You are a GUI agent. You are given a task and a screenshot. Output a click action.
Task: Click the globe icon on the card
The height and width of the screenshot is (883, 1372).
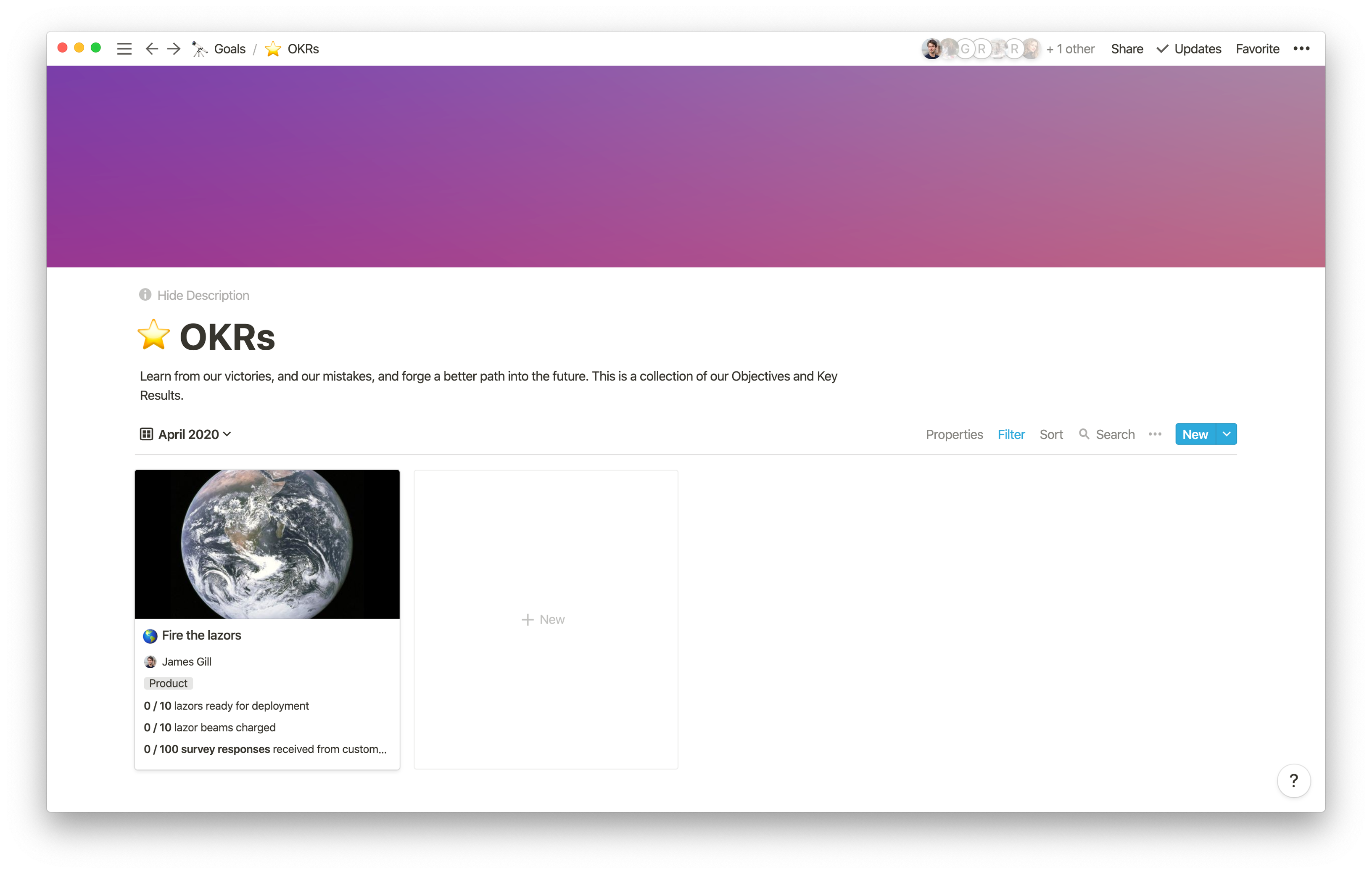coord(150,636)
